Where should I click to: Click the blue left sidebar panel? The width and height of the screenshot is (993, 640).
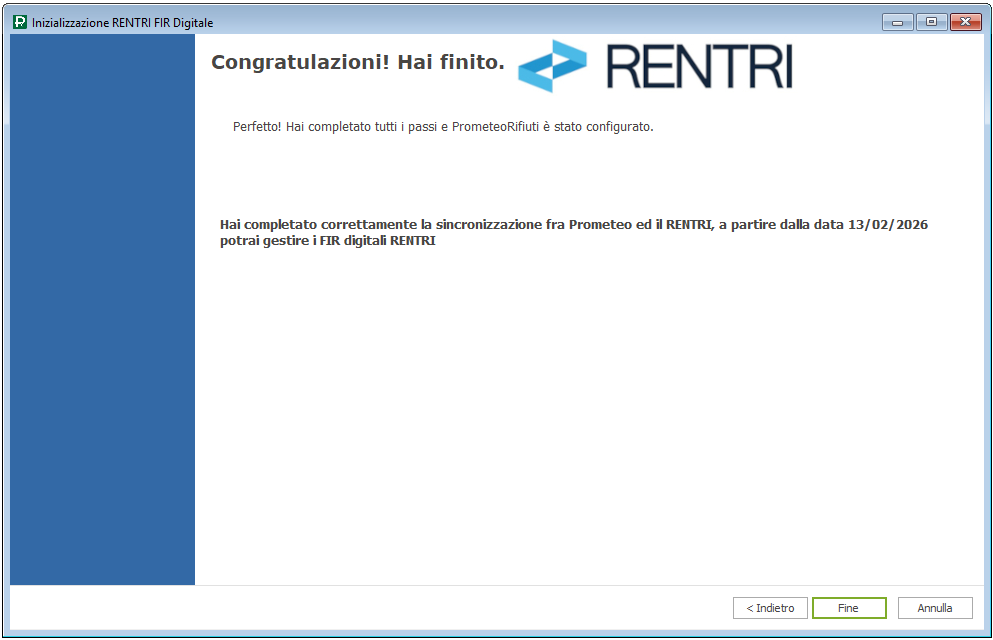click(102, 310)
